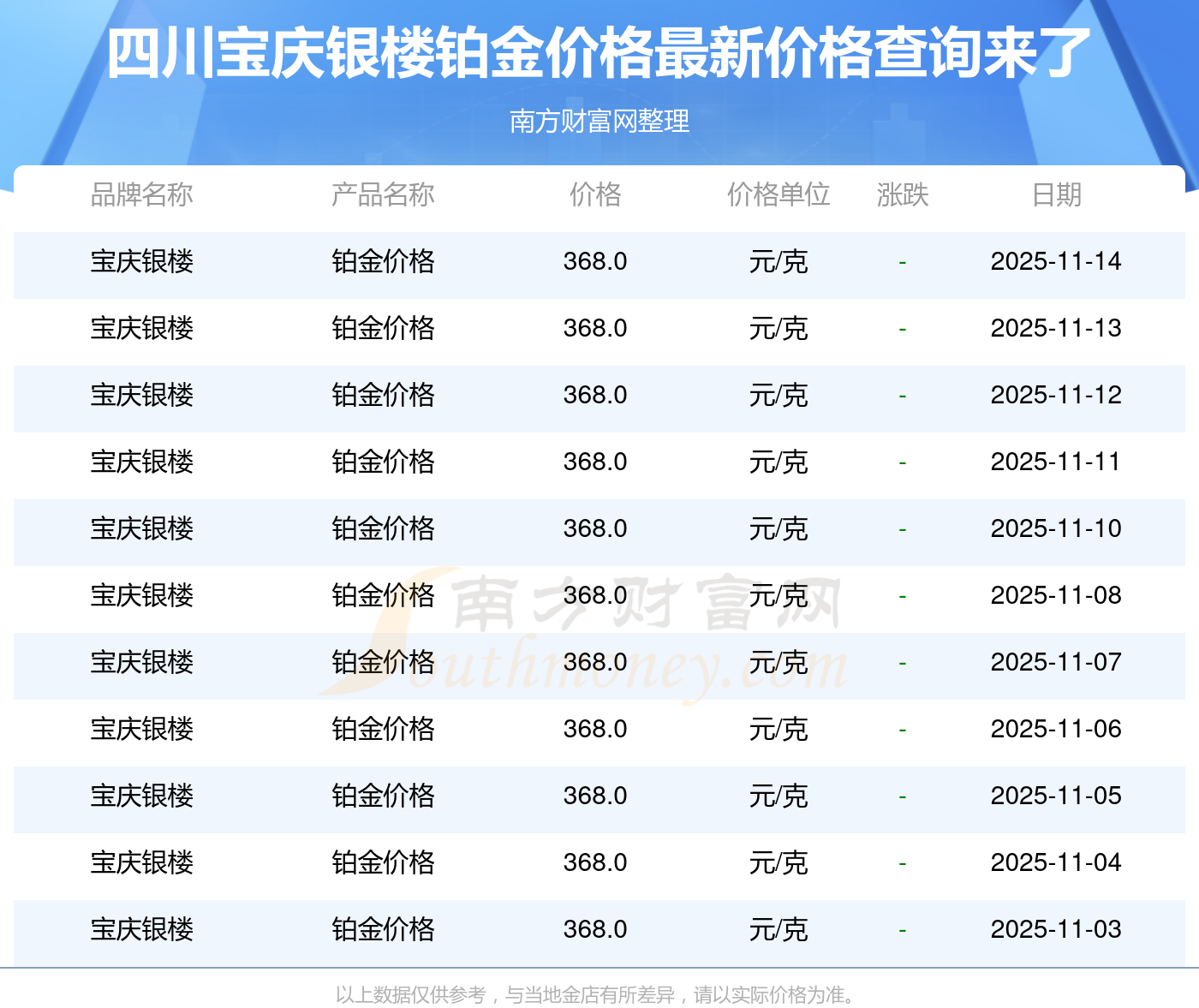Click the 品牌名称 column header

coord(142,195)
